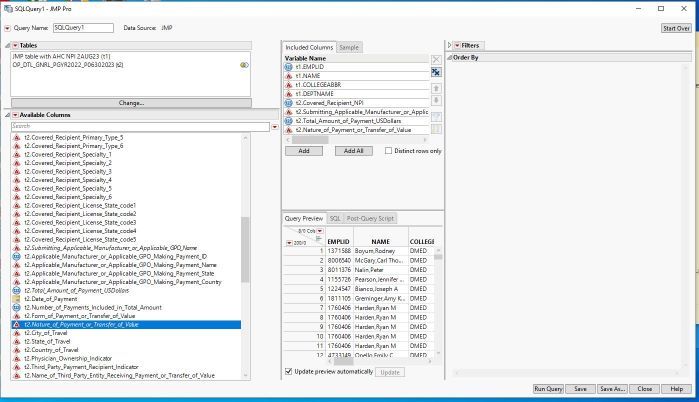Open the Query Name red triangle menu
The height and width of the screenshot is (402, 699).
pos(7,28)
